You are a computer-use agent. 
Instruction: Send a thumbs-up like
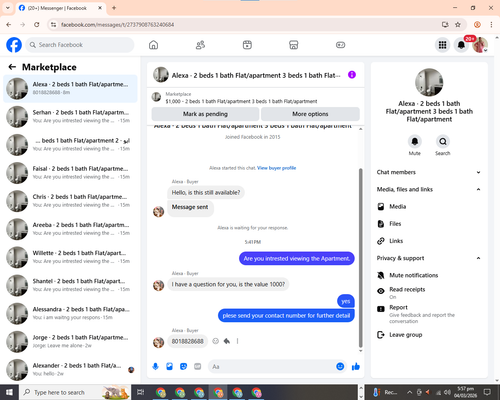(x=356, y=367)
